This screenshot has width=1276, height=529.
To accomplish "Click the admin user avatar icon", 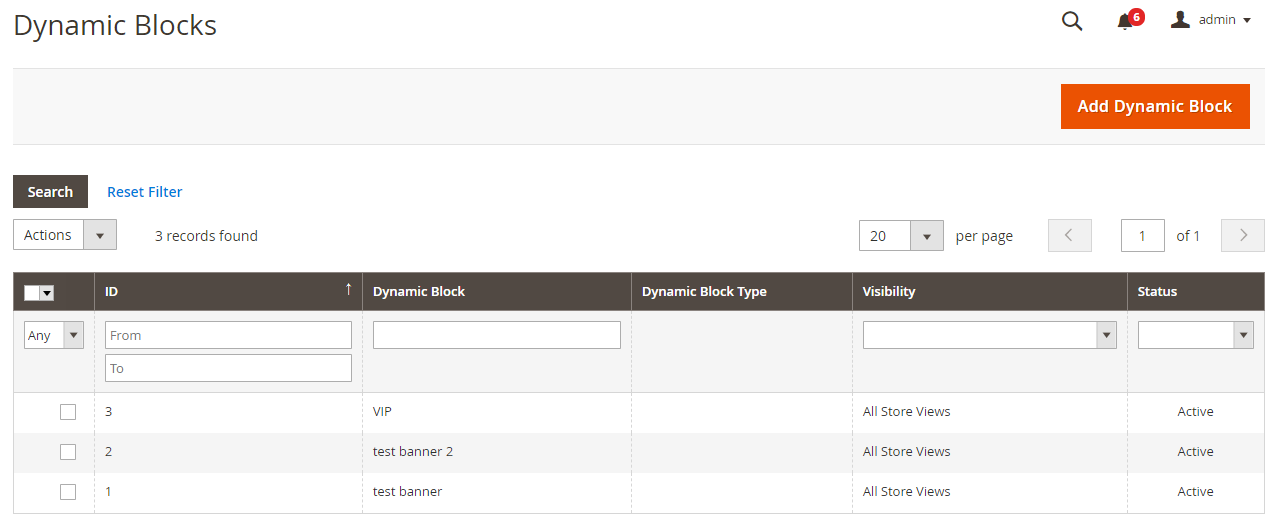I will (x=1180, y=19).
